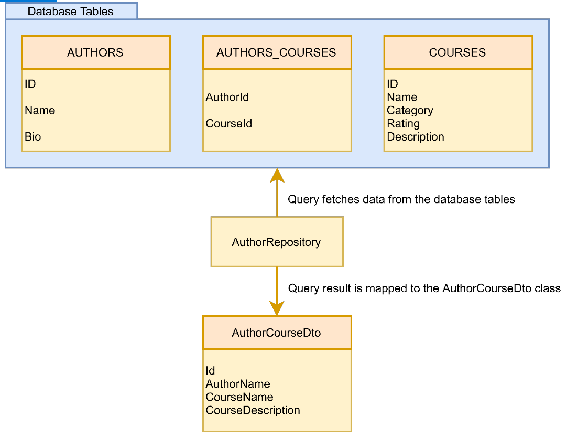
Task: Select the COURSES table header
Action: (458, 52)
